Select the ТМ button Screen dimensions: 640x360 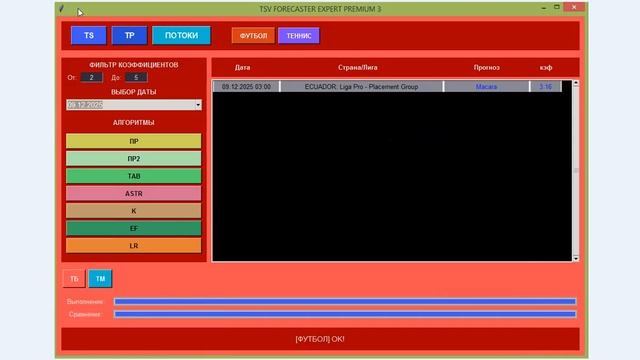tap(100, 279)
